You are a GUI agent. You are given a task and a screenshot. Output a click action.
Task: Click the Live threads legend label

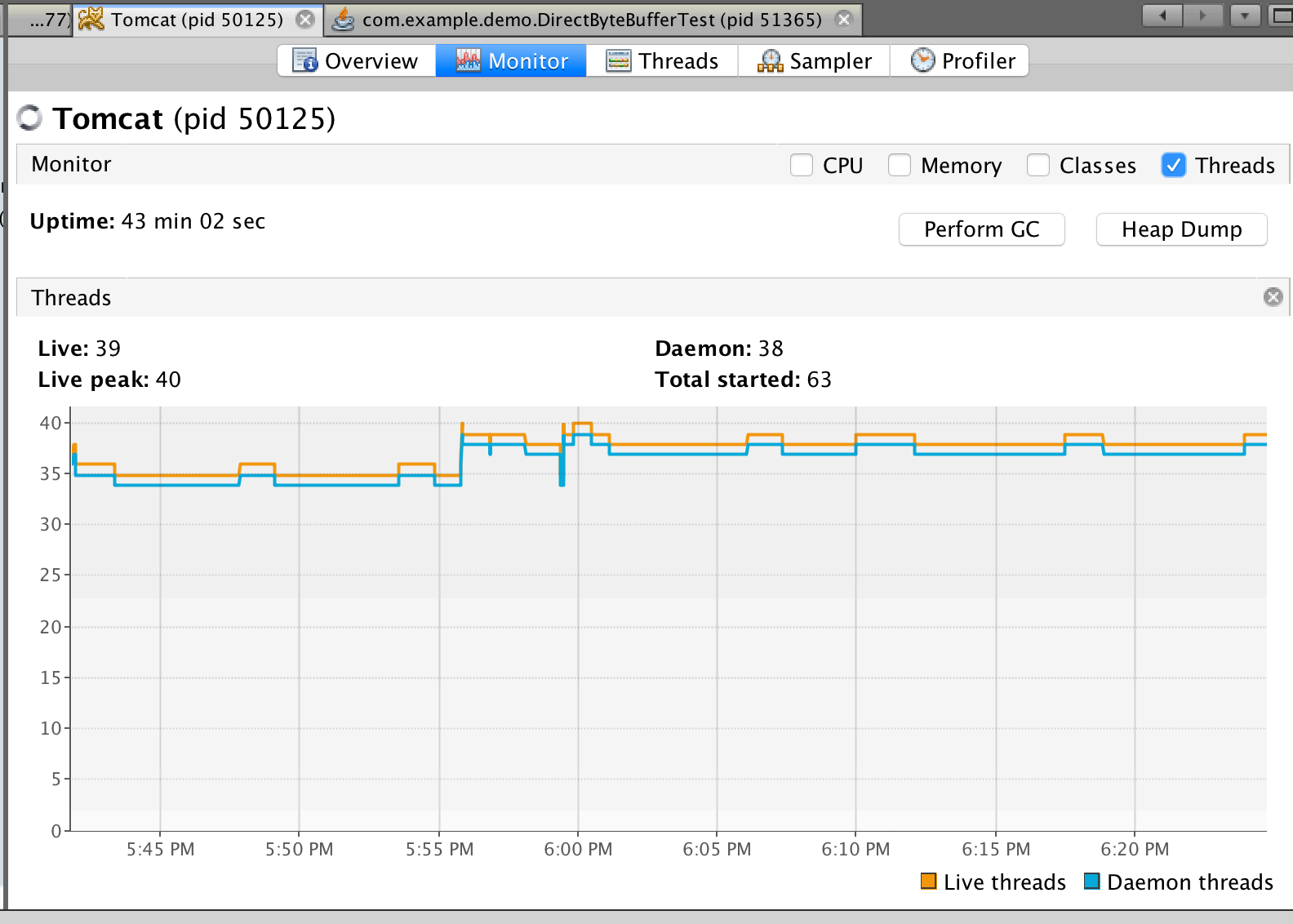point(1005,882)
